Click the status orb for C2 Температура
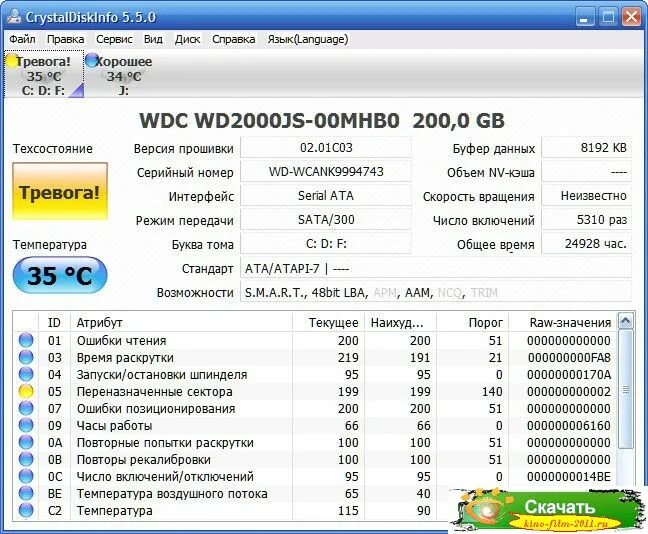The image size is (648, 534). tap(26, 510)
